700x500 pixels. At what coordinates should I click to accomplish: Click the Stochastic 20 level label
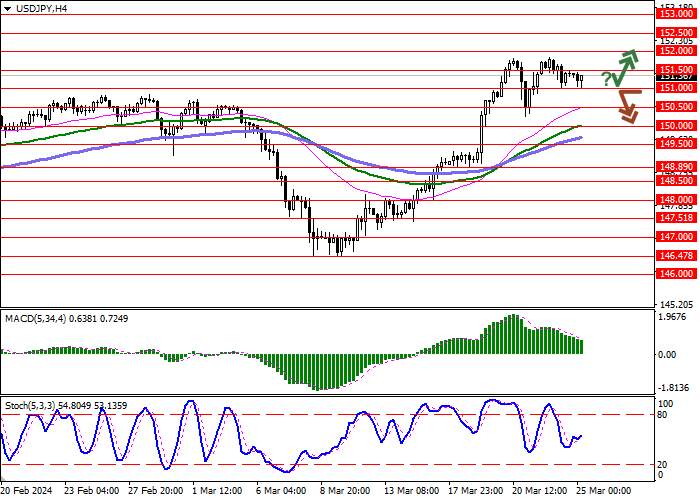(662, 465)
